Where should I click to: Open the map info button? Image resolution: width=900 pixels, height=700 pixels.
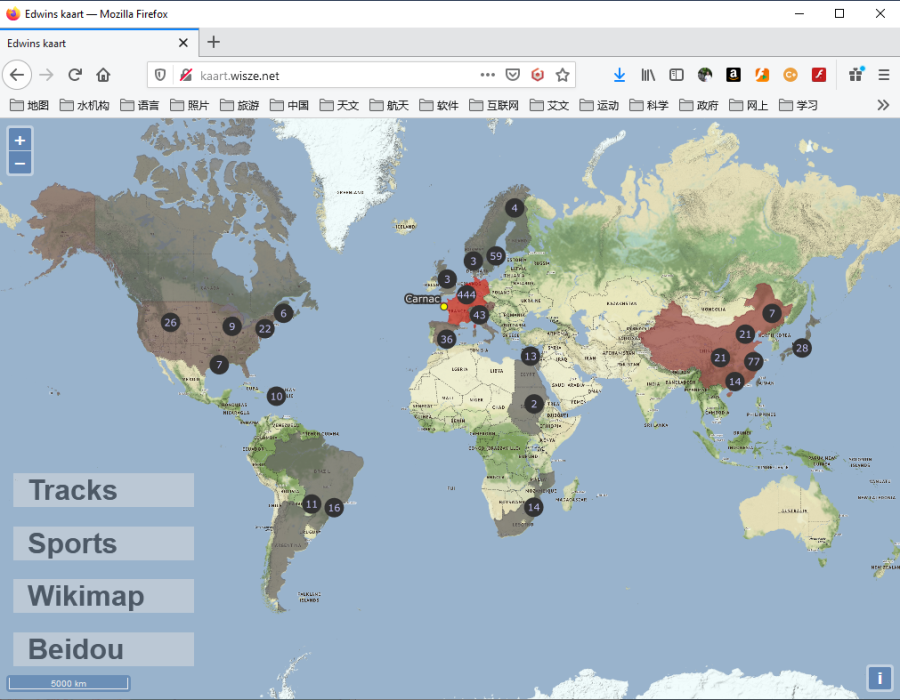point(879,678)
